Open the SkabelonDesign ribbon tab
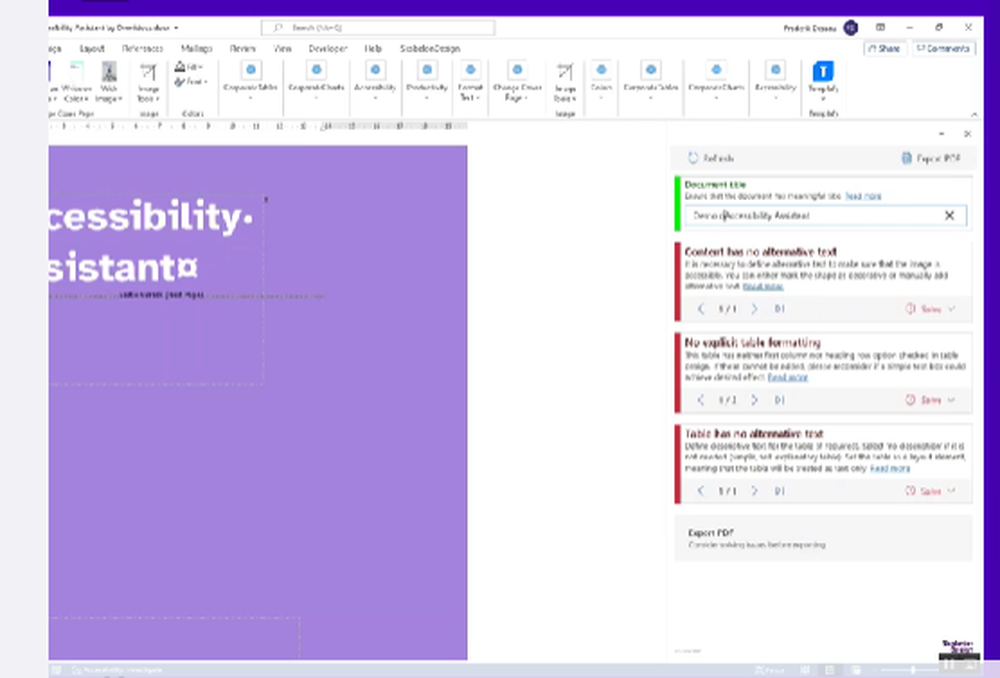The width and height of the screenshot is (1000, 678). coord(430,48)
